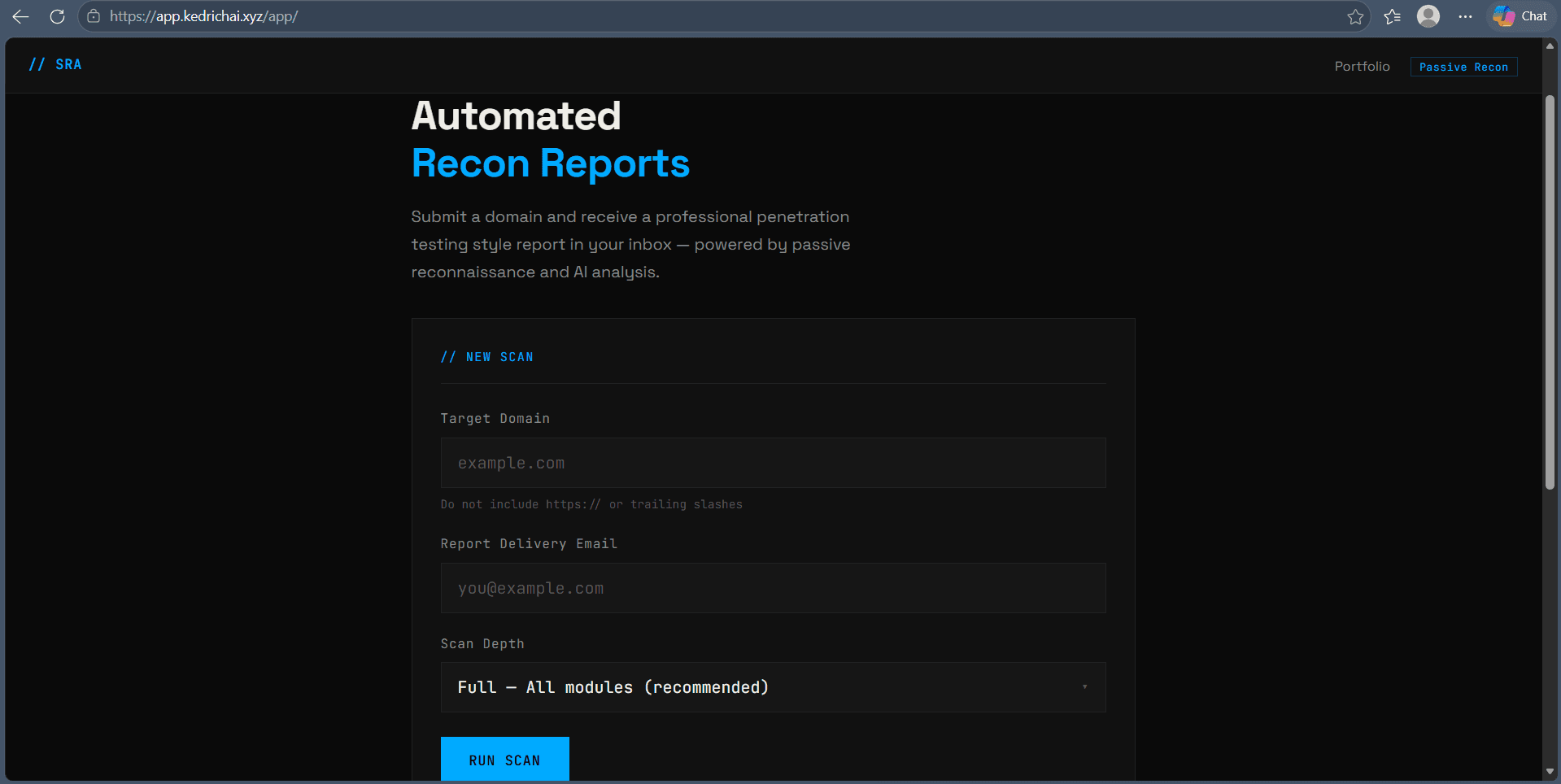Click the "Recon Reports" heading text
The height and width of the screenshot is (784, 1561).
551,164
